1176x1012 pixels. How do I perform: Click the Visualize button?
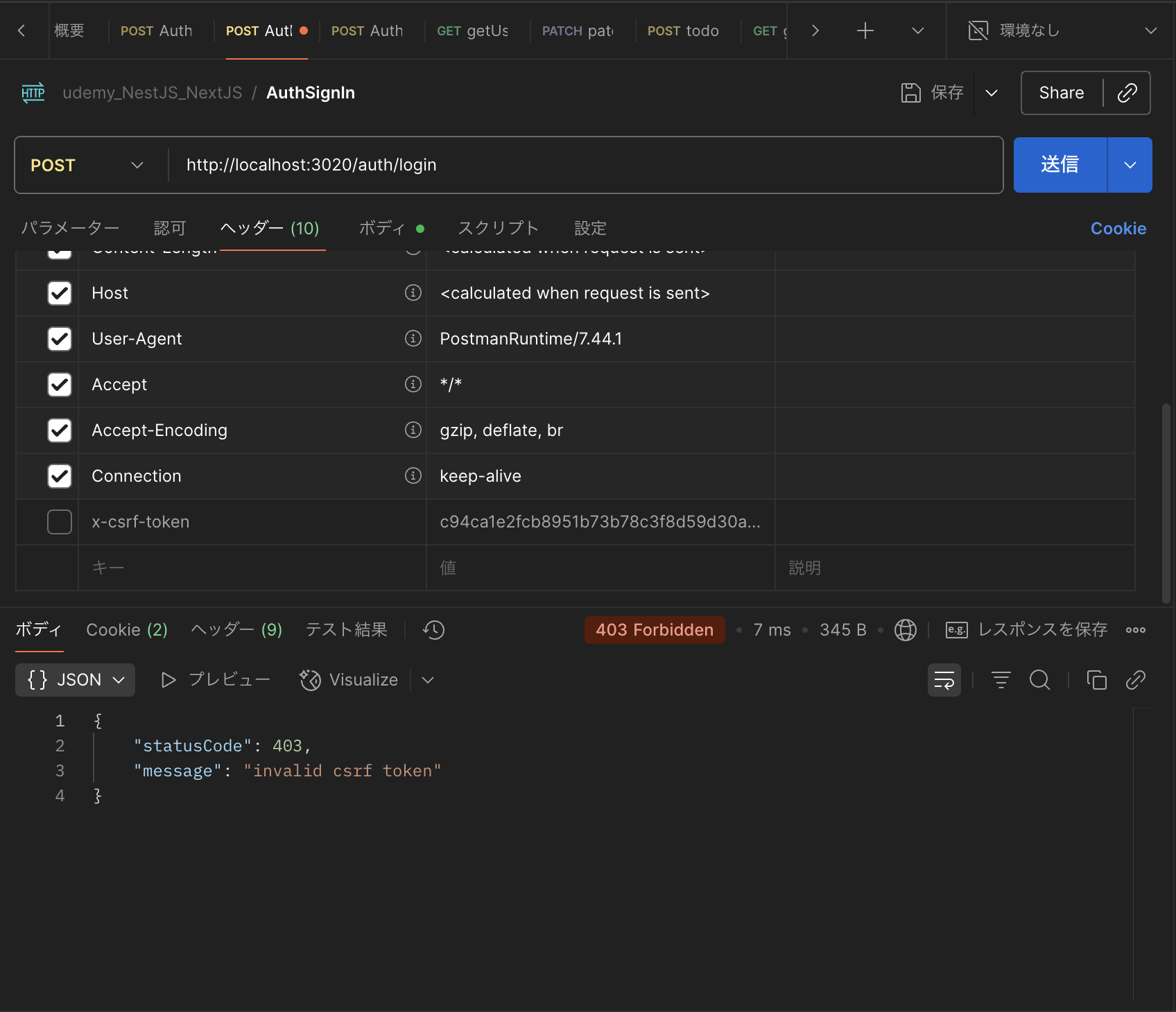[x=349, y=680]
